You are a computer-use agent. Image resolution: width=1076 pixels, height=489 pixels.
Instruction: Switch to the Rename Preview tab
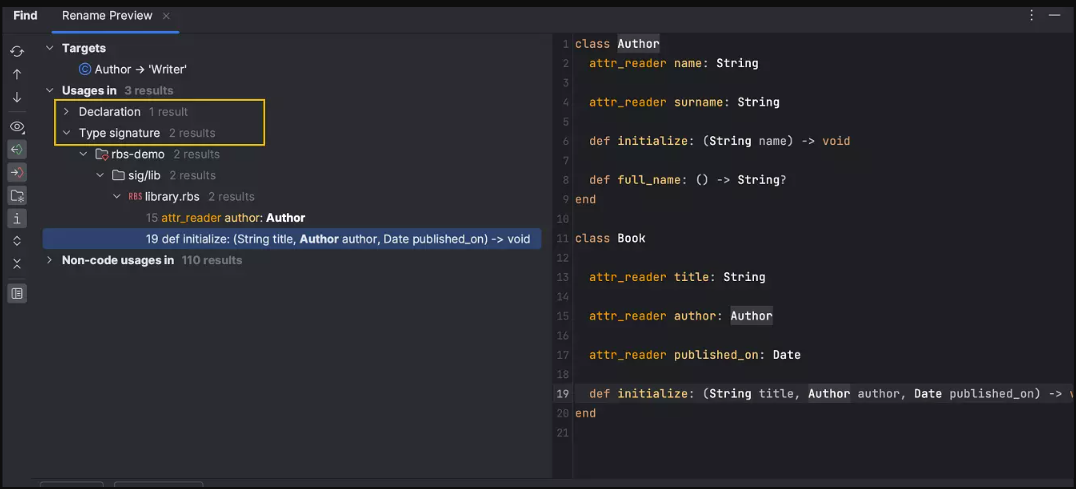(x=107, y=16)
